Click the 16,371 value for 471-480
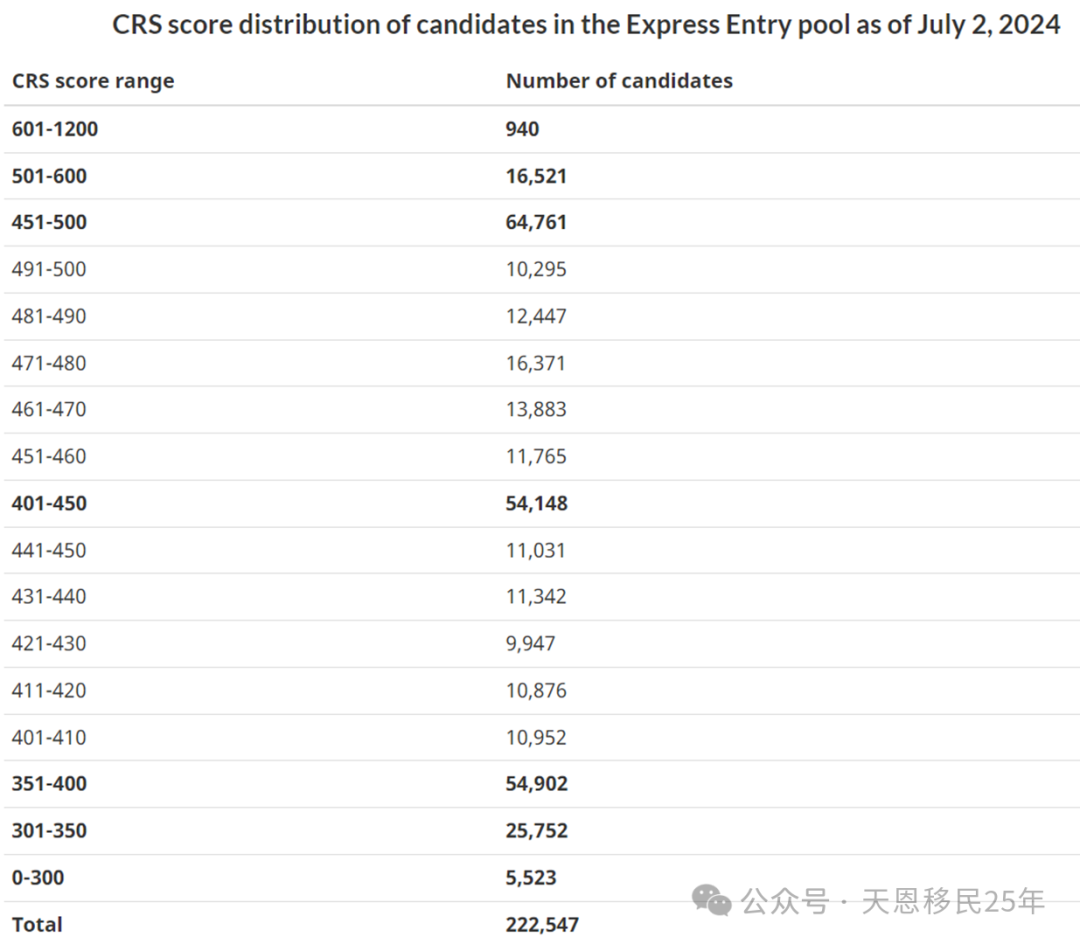The width and height of the screenshot is (1080, 944). (x=536, y=363)
